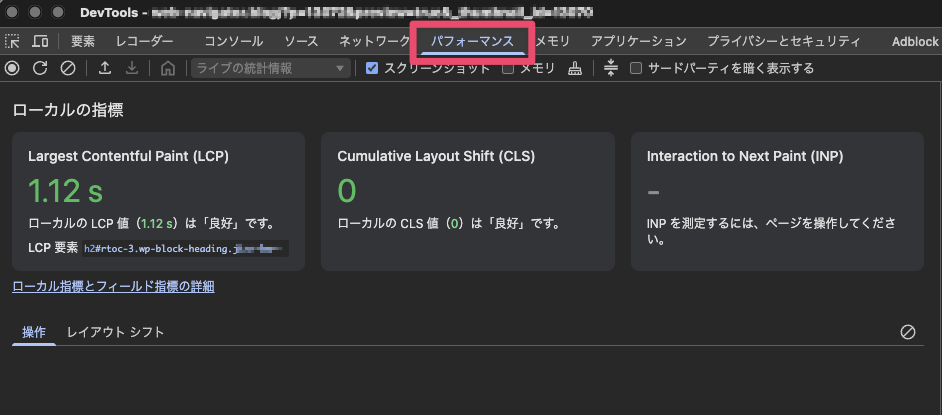Click the collect garbage broom icon
Viewport: 942px width, 415px height.
[x=575, y=68]
